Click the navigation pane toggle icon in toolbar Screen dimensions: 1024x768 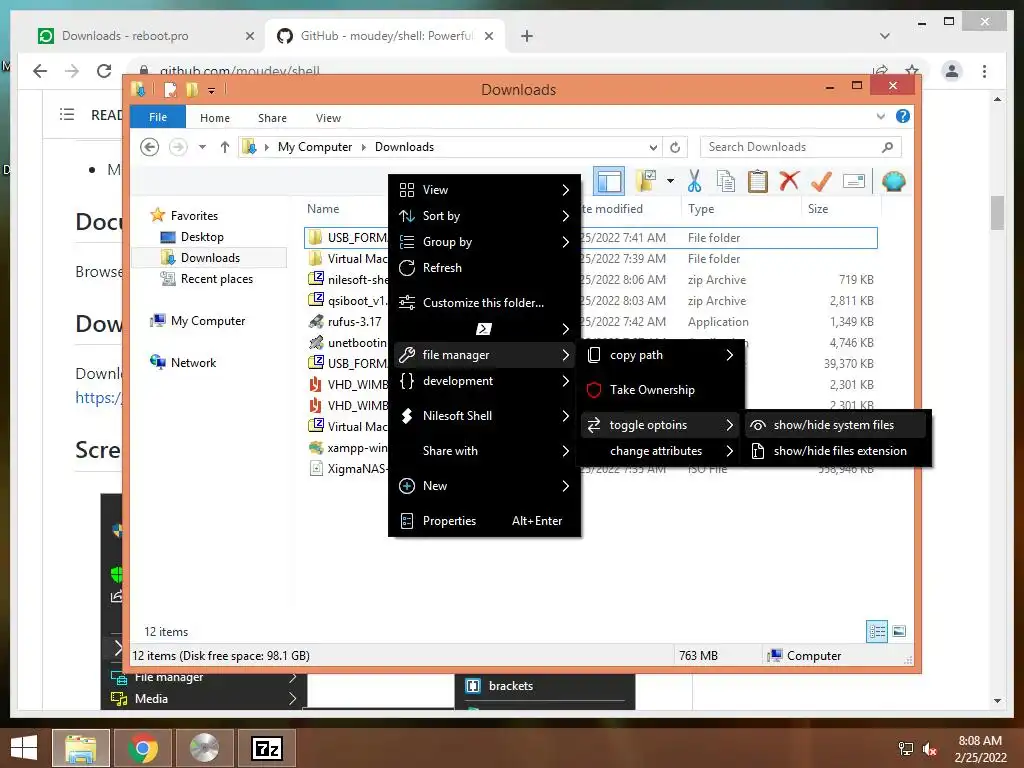pyautogui.click(x=609, y=182)
